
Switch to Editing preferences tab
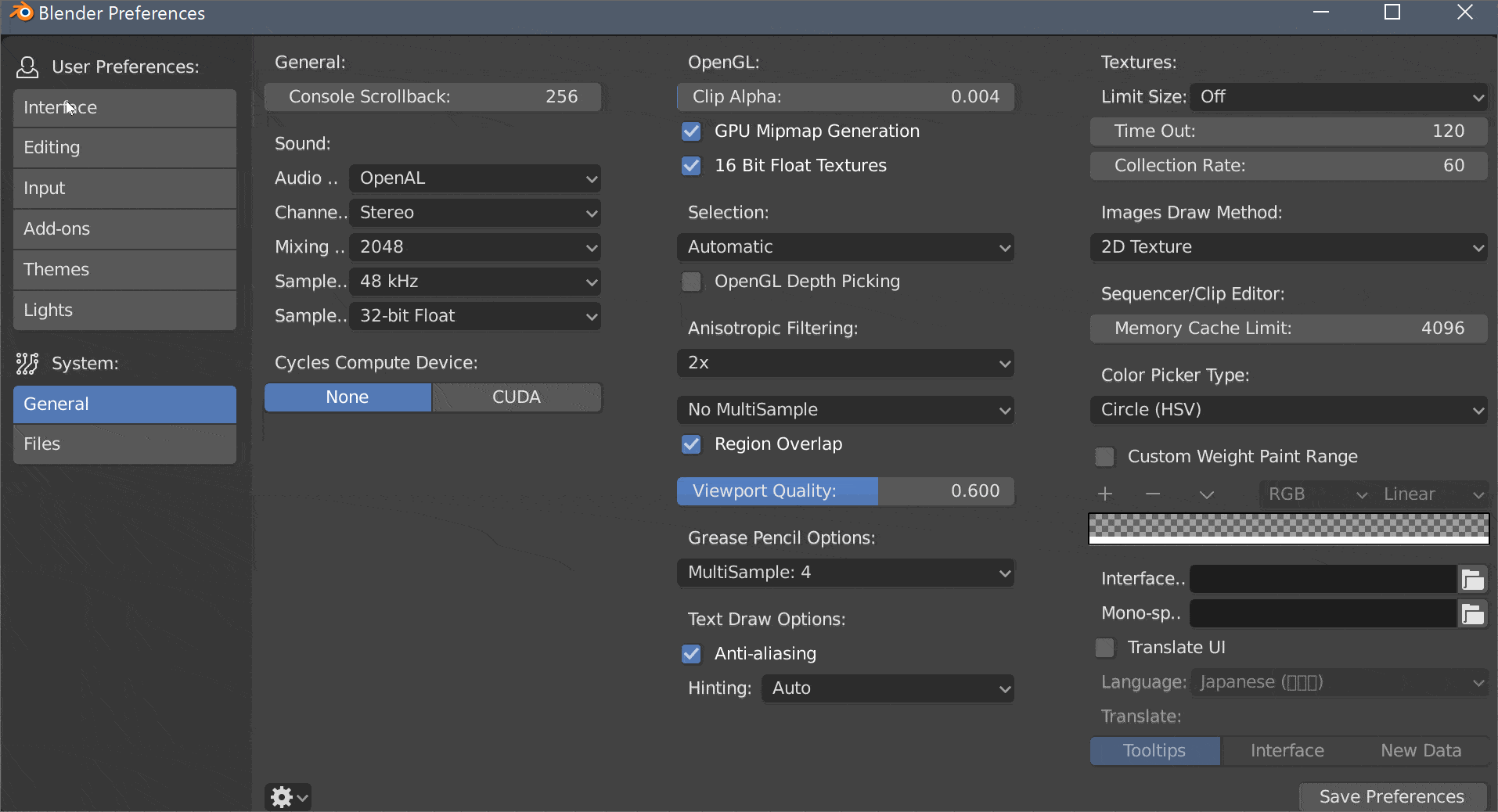124,148
